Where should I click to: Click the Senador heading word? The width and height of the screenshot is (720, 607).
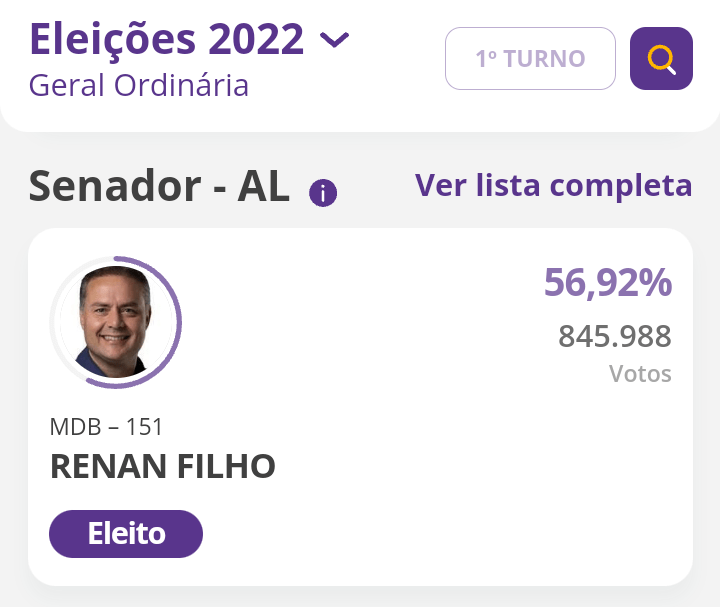112,186
